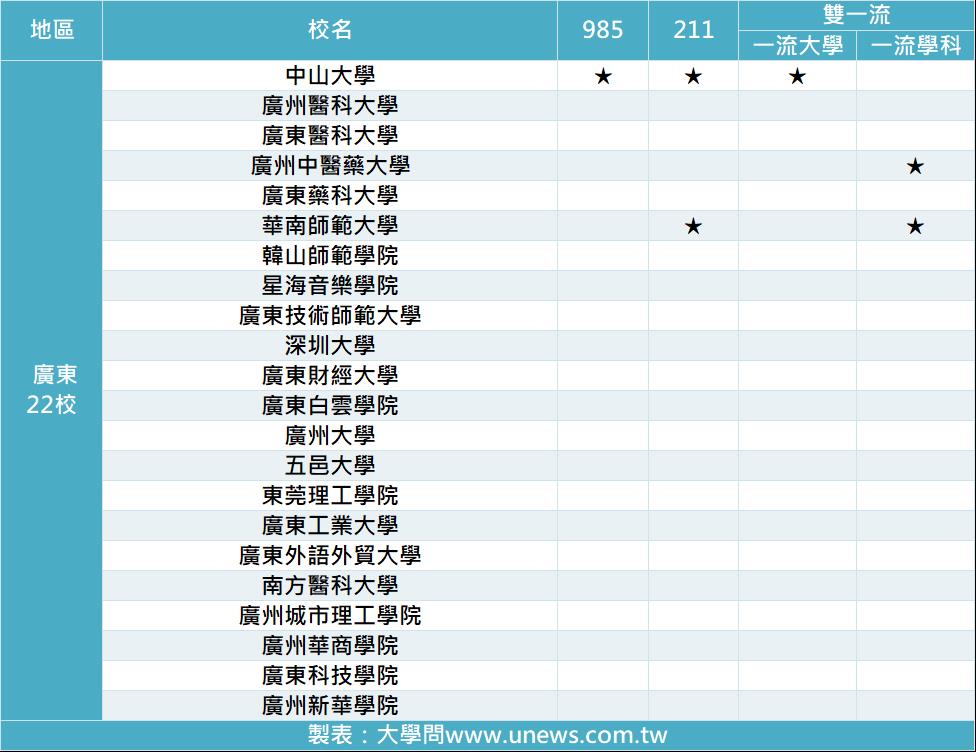Select 廣州城市理工學院 school name
976x752 pixels.
click(330, 615)
